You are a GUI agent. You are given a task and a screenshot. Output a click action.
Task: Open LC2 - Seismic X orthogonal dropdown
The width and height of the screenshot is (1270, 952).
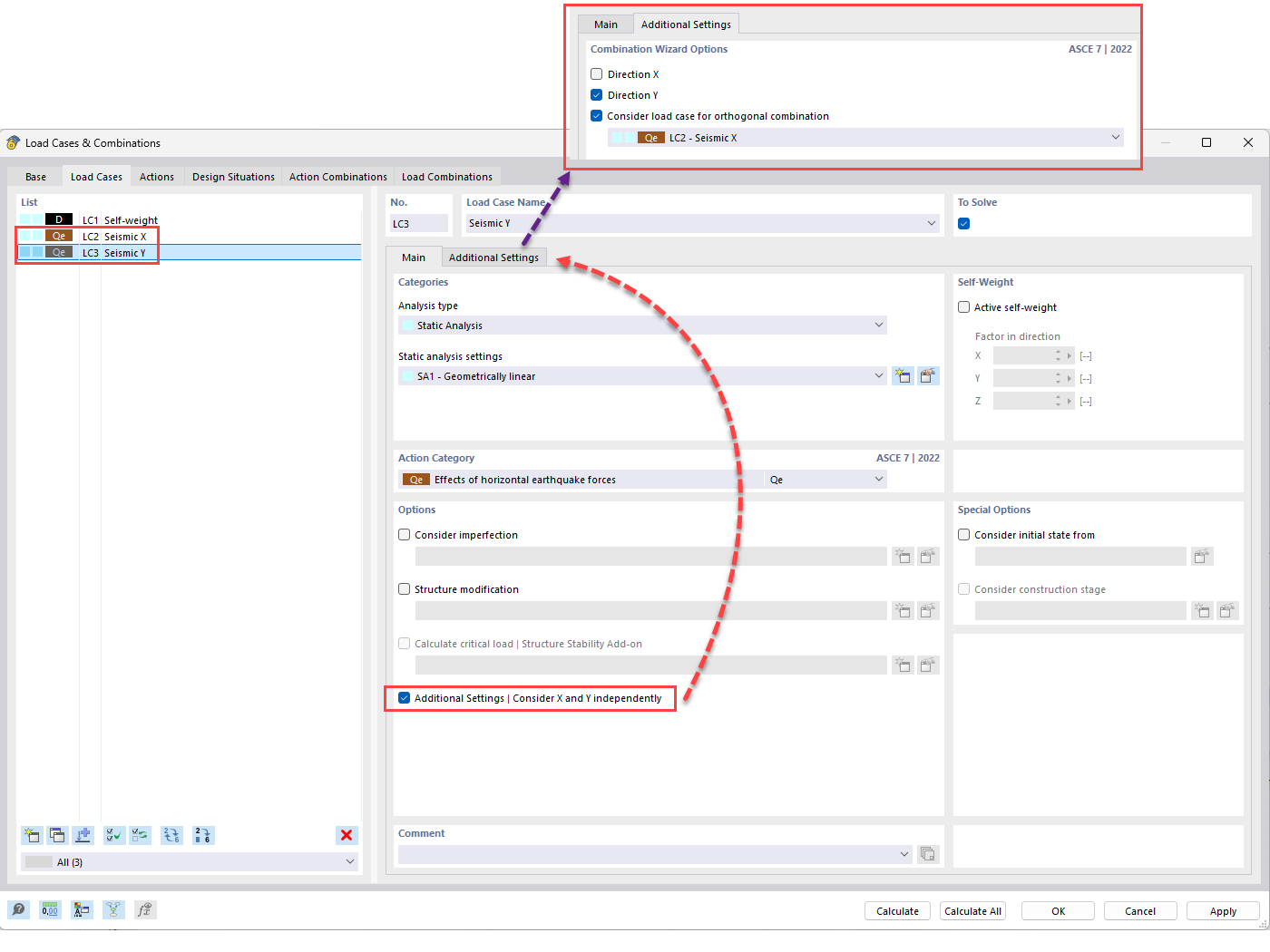click(x=866, y=138)
